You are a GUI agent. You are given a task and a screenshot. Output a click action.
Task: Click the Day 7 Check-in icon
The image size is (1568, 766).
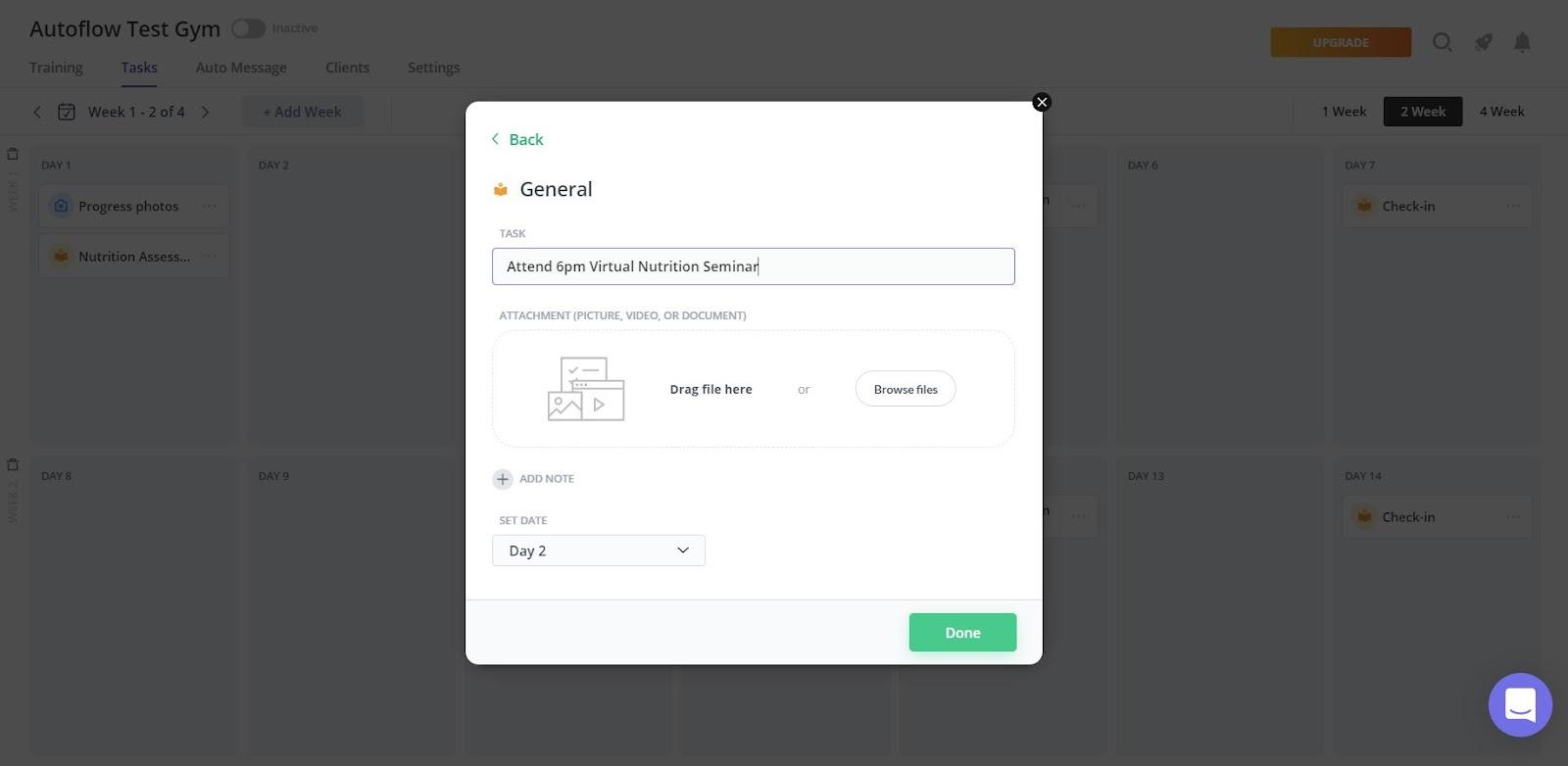(x=1364, y=206)
